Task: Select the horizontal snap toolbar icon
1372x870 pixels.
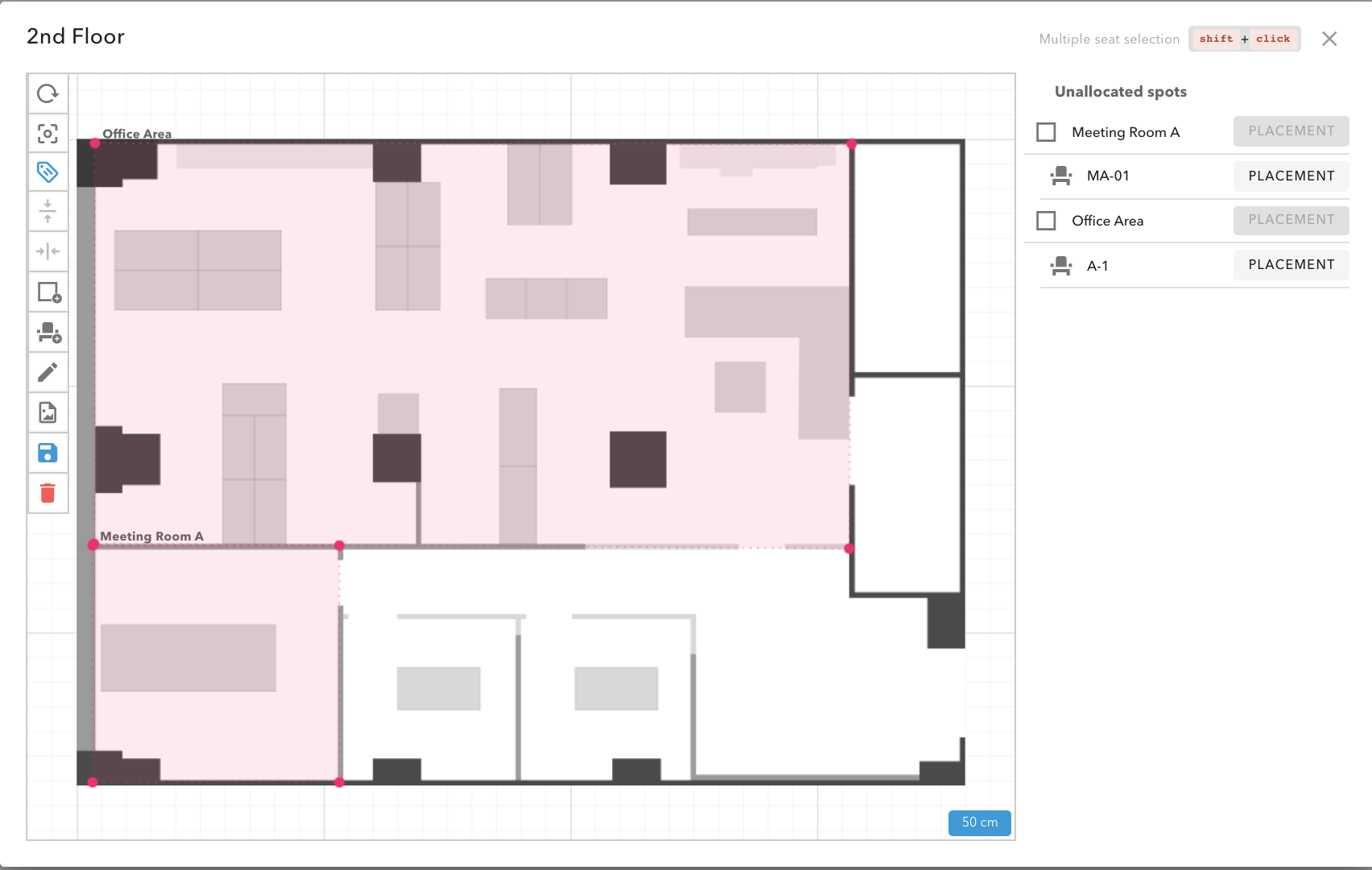Action: (x=48, y=251)
